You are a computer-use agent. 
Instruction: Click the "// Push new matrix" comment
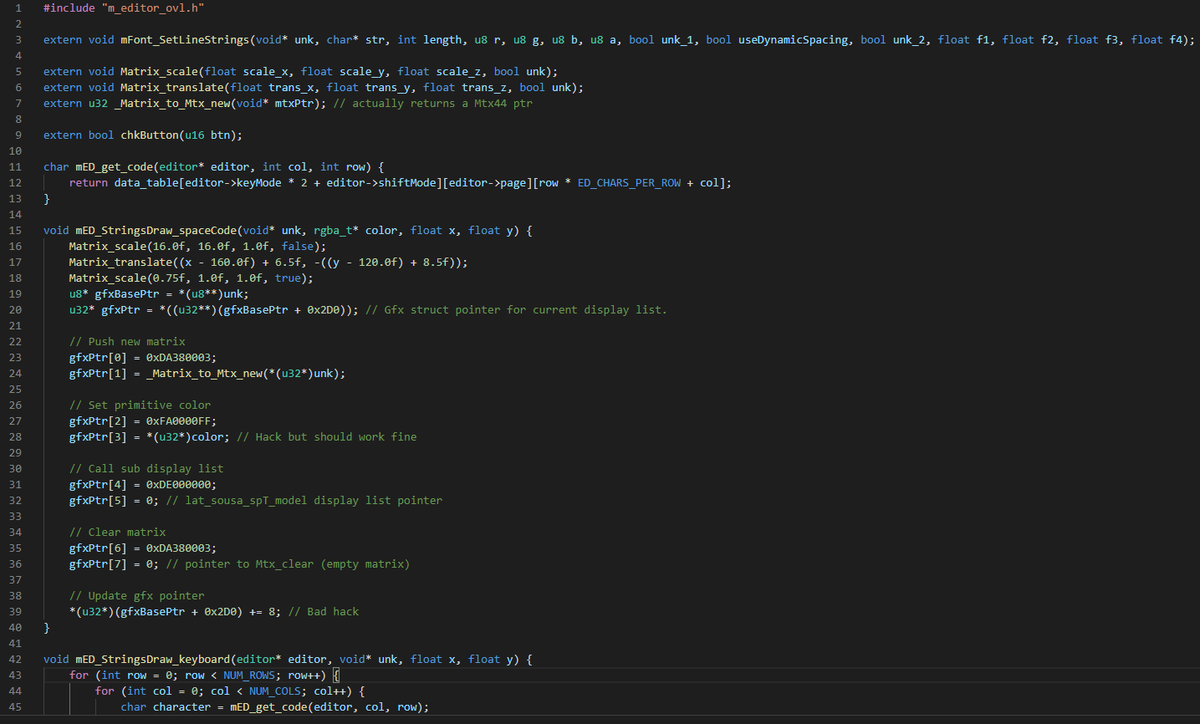[126, 342]
